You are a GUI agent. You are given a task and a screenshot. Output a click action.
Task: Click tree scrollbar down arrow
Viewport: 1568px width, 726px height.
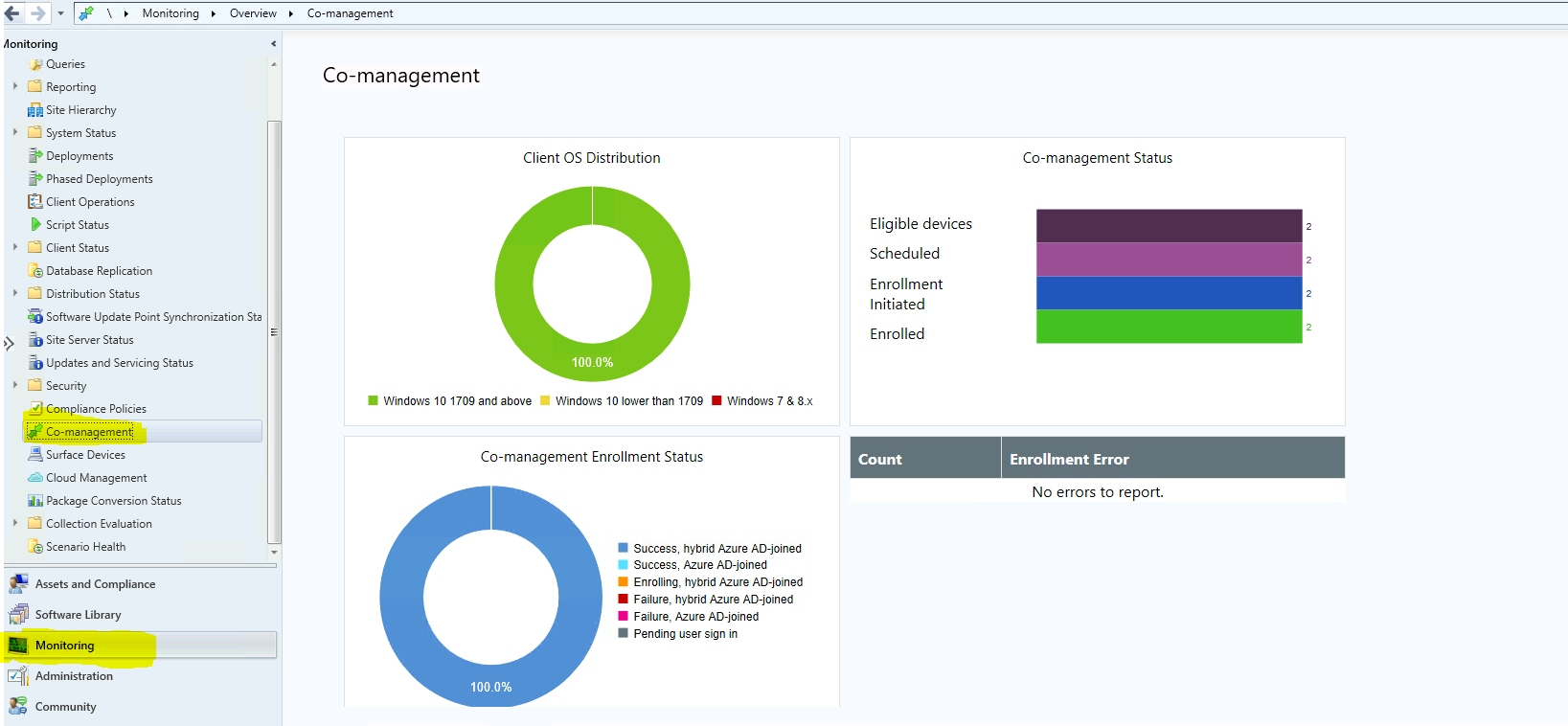(274, 553)
